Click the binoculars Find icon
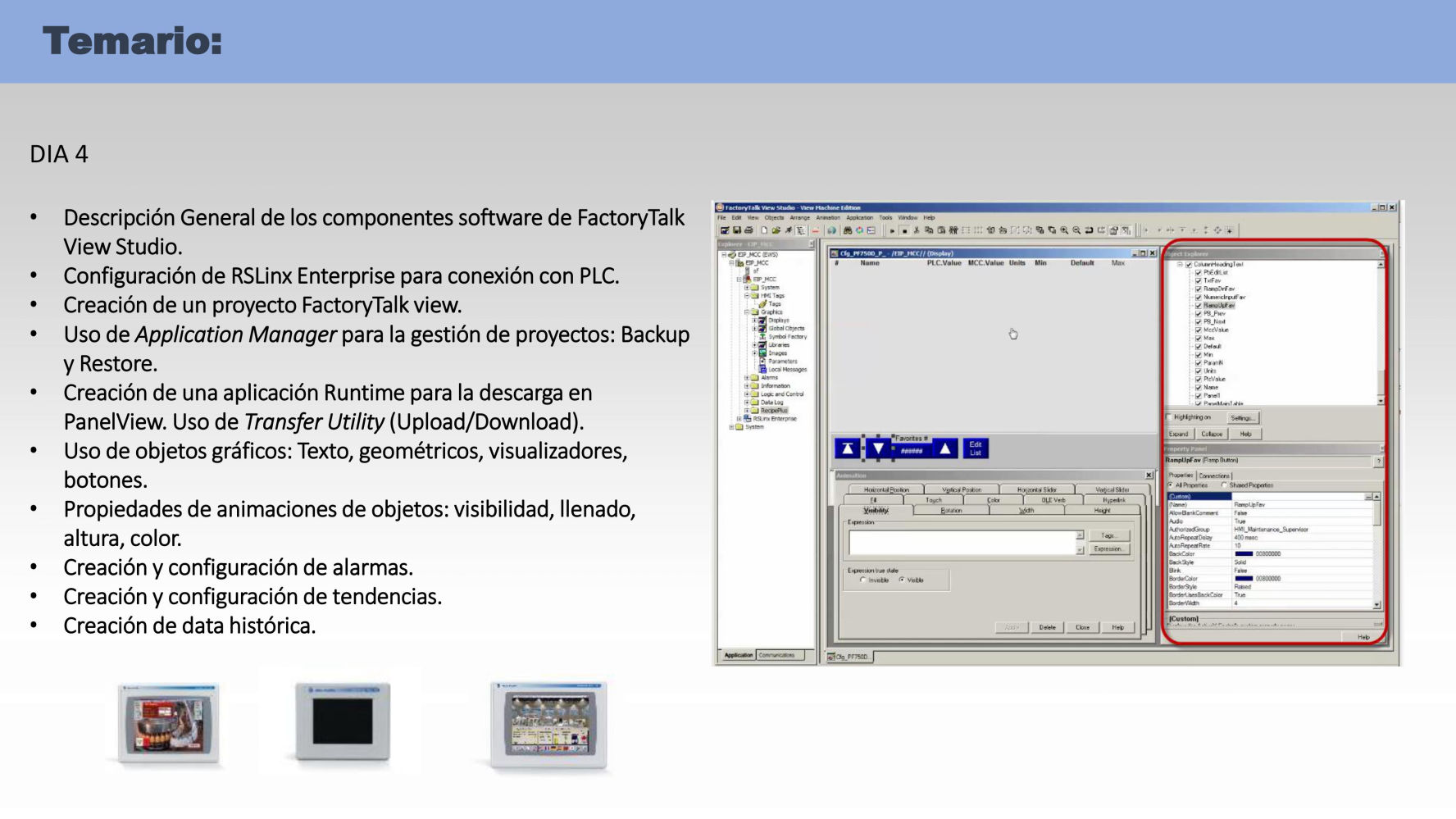 (x=847, y=230)
